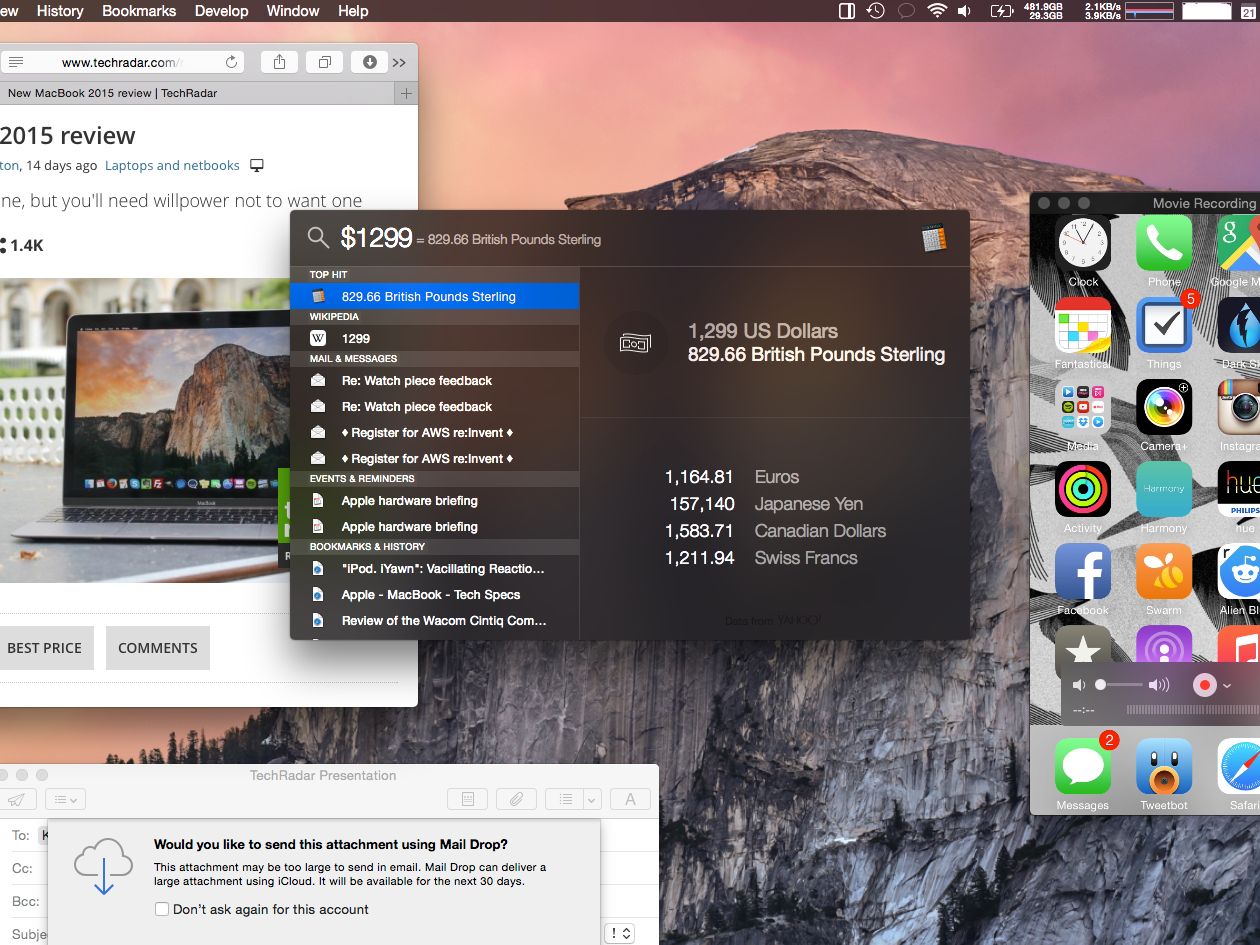
Task: Open the Harmony app
Action: pyautogui.click(x=1164, y=489)
